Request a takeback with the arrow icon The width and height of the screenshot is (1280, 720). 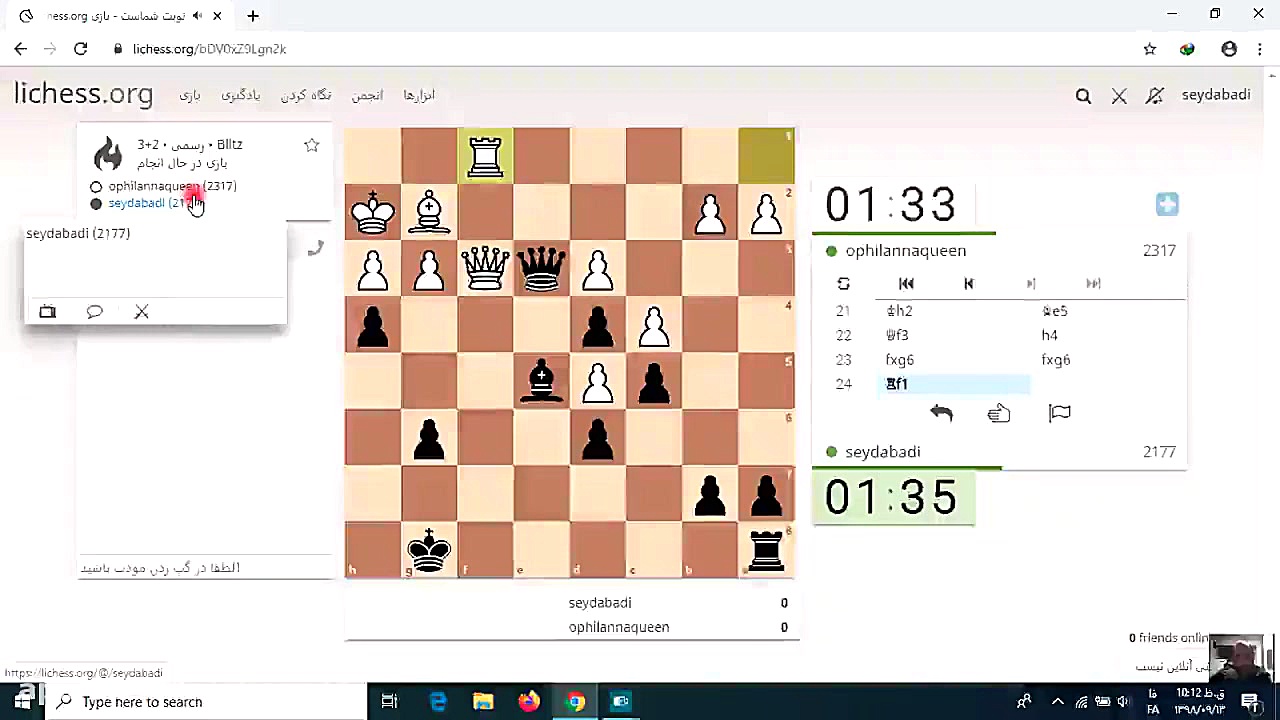(941, 413)
